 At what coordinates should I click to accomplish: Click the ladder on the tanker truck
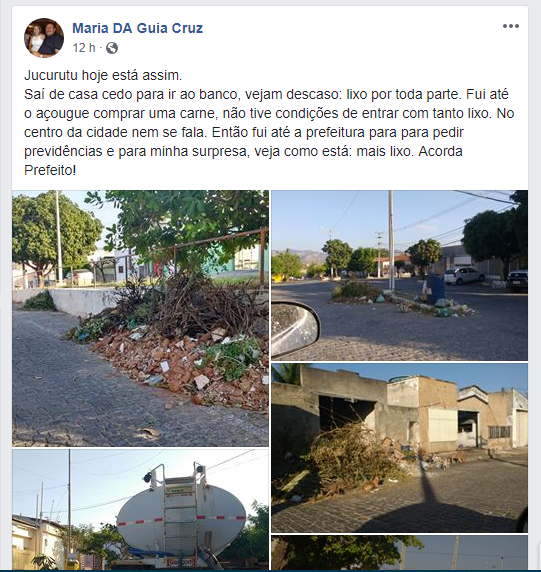(x=180, y=518)
